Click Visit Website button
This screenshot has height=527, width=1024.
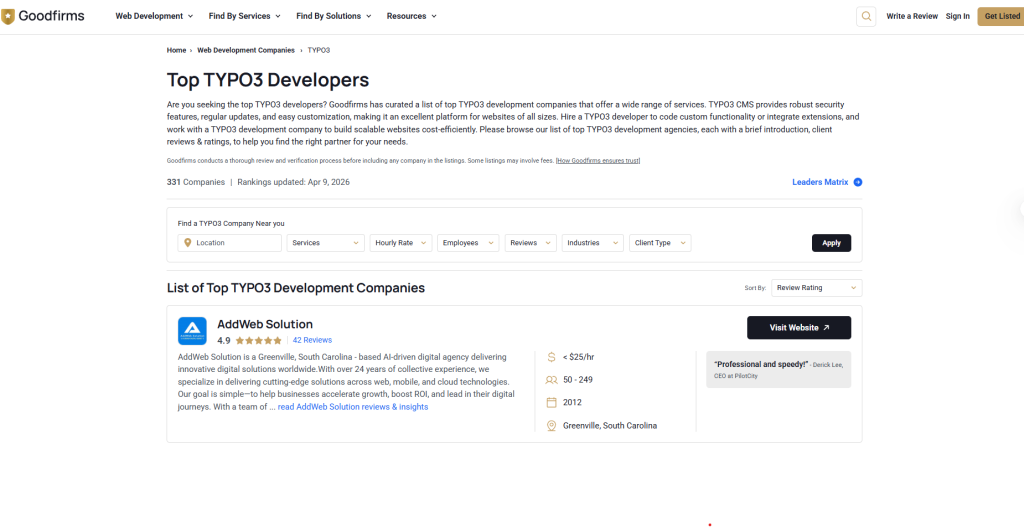(x=799, y=328)
